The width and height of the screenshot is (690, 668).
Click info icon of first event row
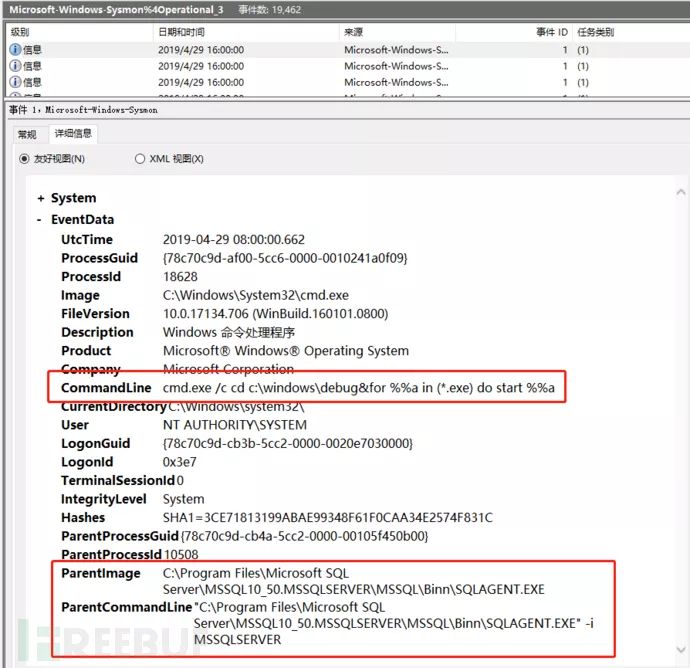(x=15, y=49)
